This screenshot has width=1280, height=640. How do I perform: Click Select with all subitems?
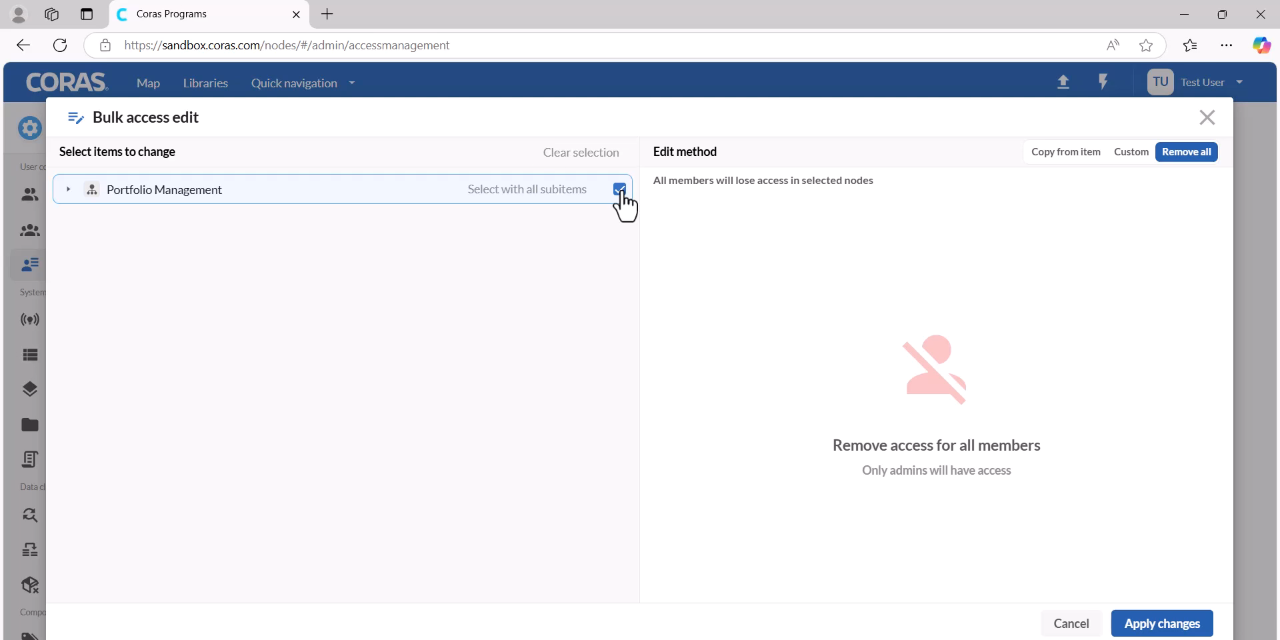click(x=527, y=189)
